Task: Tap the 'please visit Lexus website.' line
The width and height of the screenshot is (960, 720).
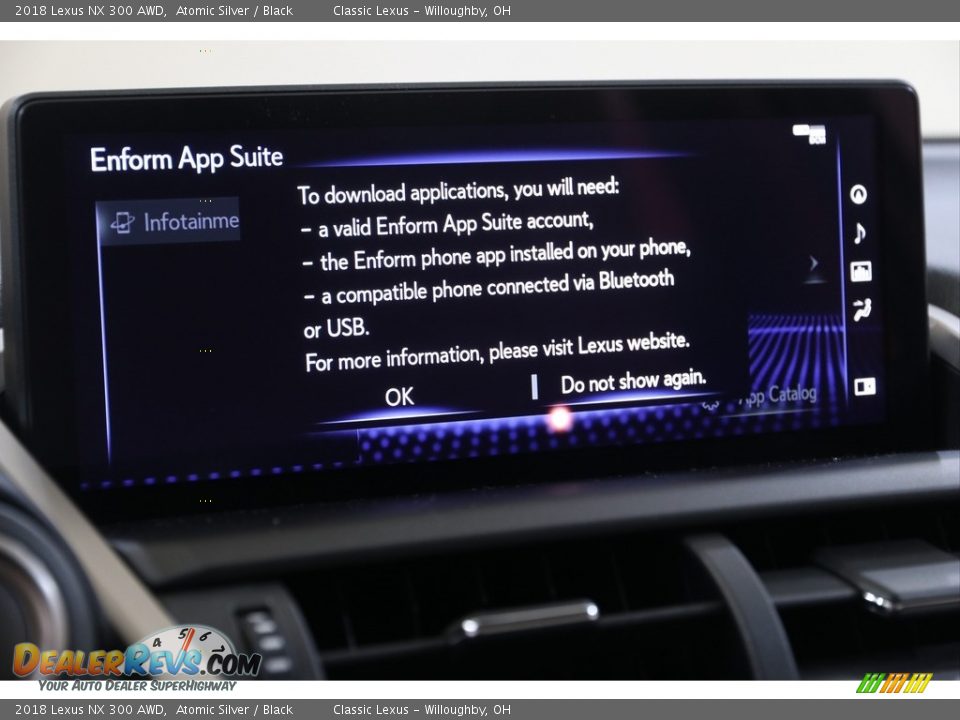Action: point(589,347)
